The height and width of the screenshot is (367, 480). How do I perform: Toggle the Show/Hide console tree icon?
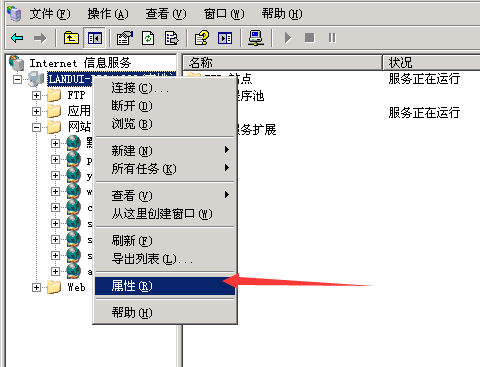(x=95, y=38)
